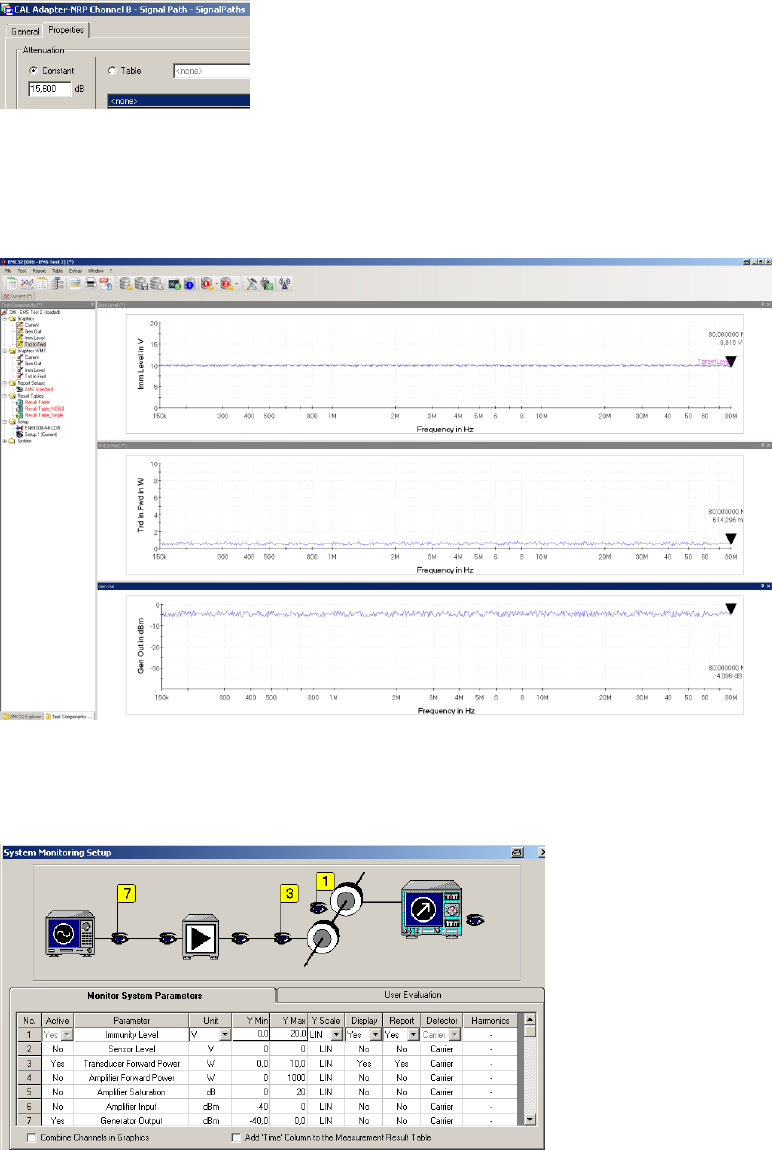Image resolution: width=772 pixels, height=1150 pixels.
Task: Click the report list icon in EMC32 toolbar
Action: pyautogui.click(x=42, y=284)
